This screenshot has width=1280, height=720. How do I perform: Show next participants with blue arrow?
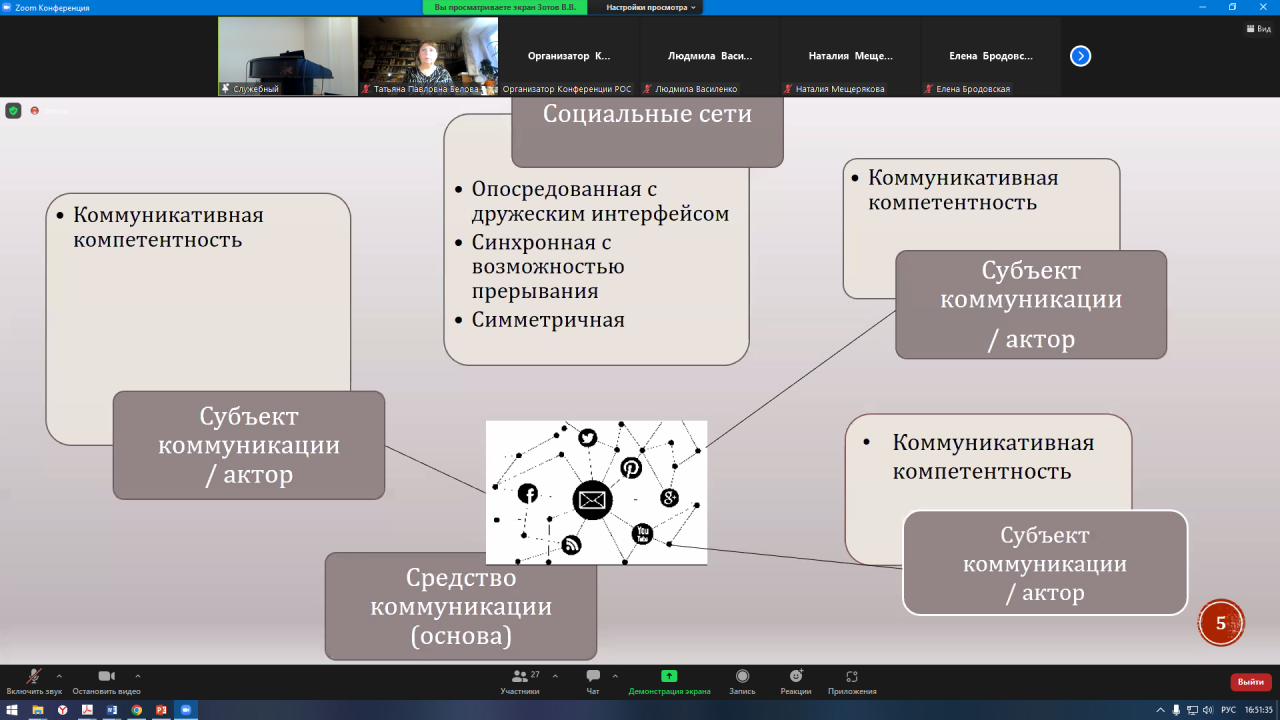[x=1080, y=56]
